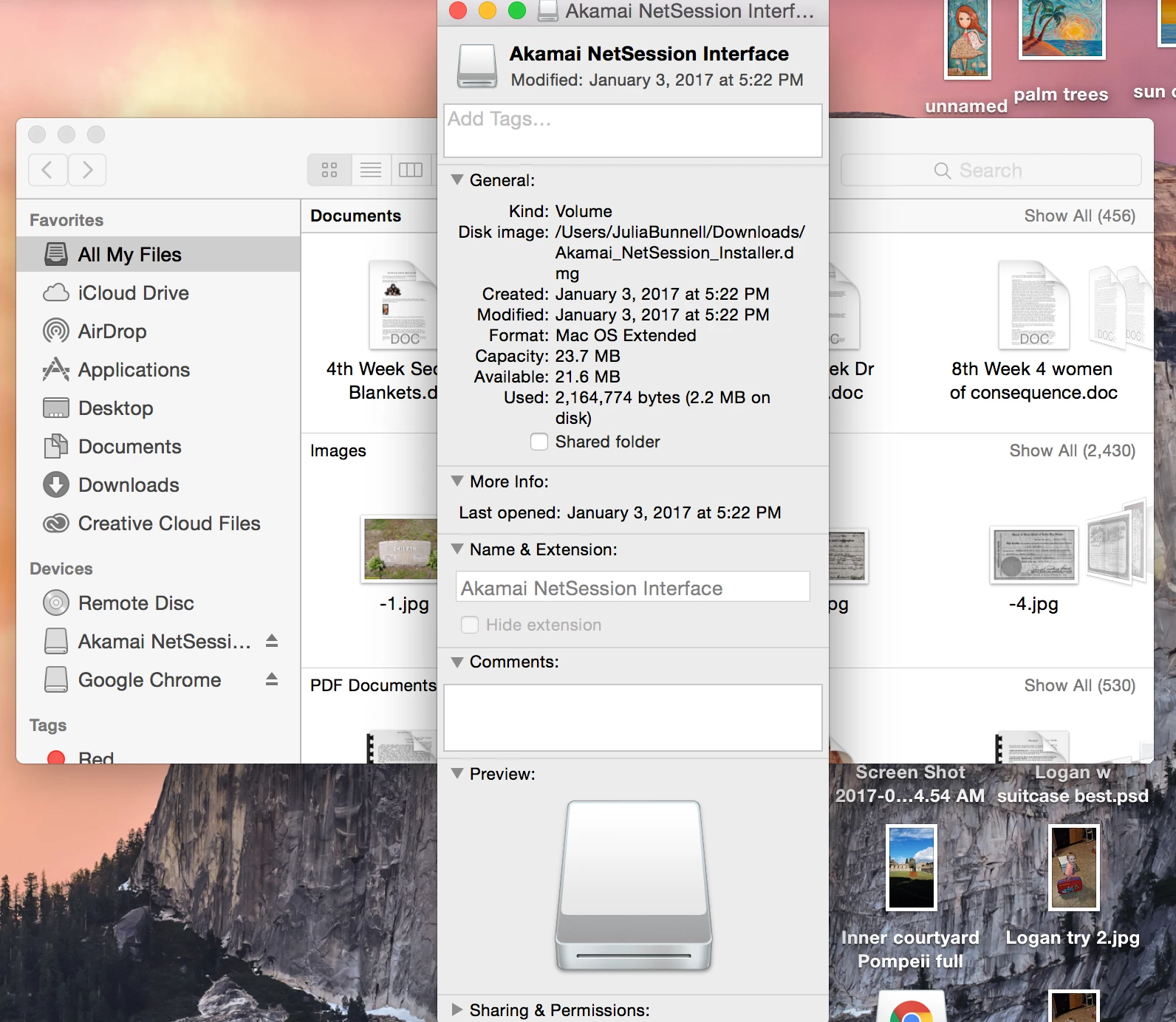
Task: Click the Capacity value 23.7 MB
Action: click(x=588, y=356)
